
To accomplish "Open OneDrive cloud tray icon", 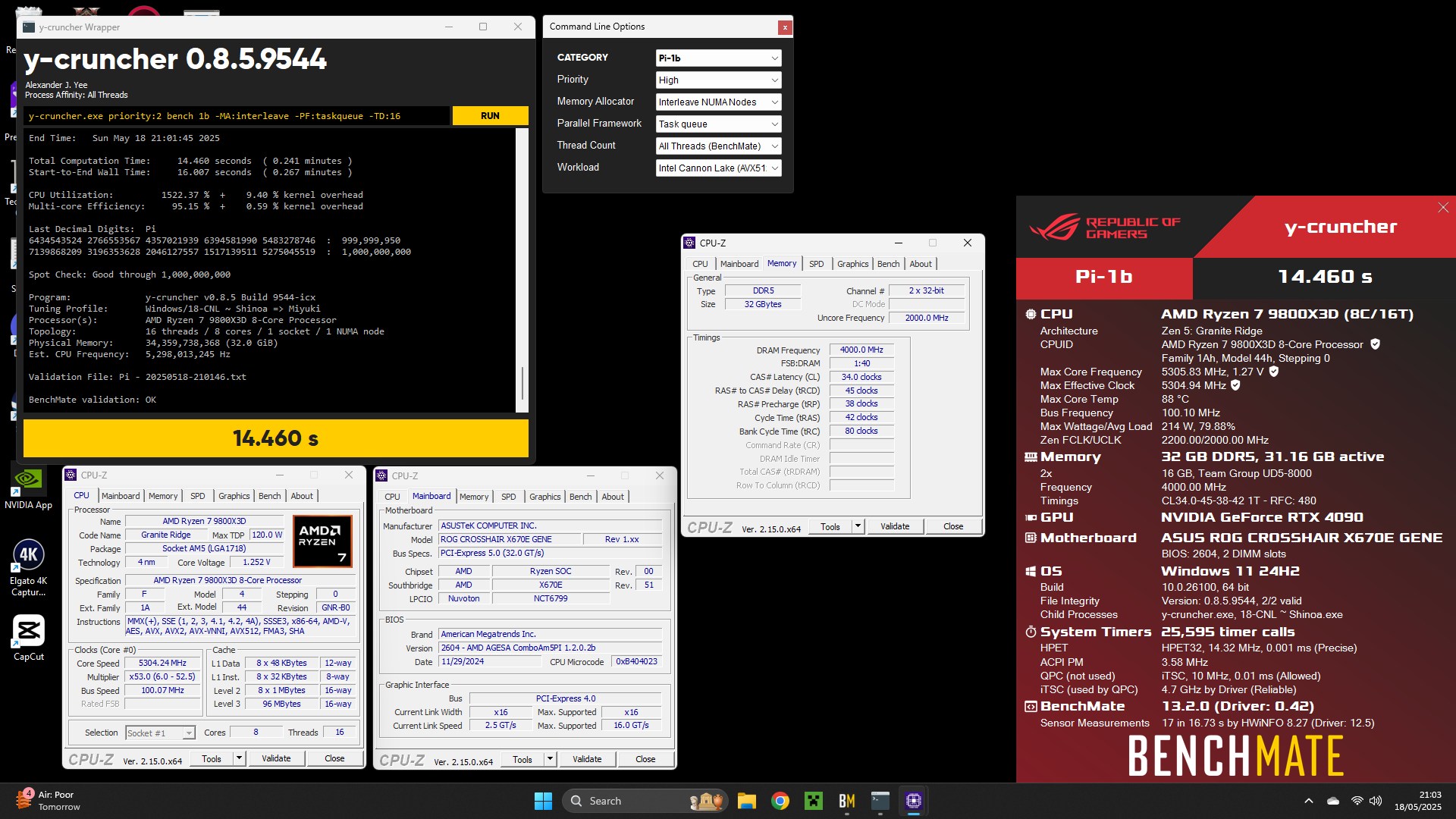I will tap(1333, 801).
